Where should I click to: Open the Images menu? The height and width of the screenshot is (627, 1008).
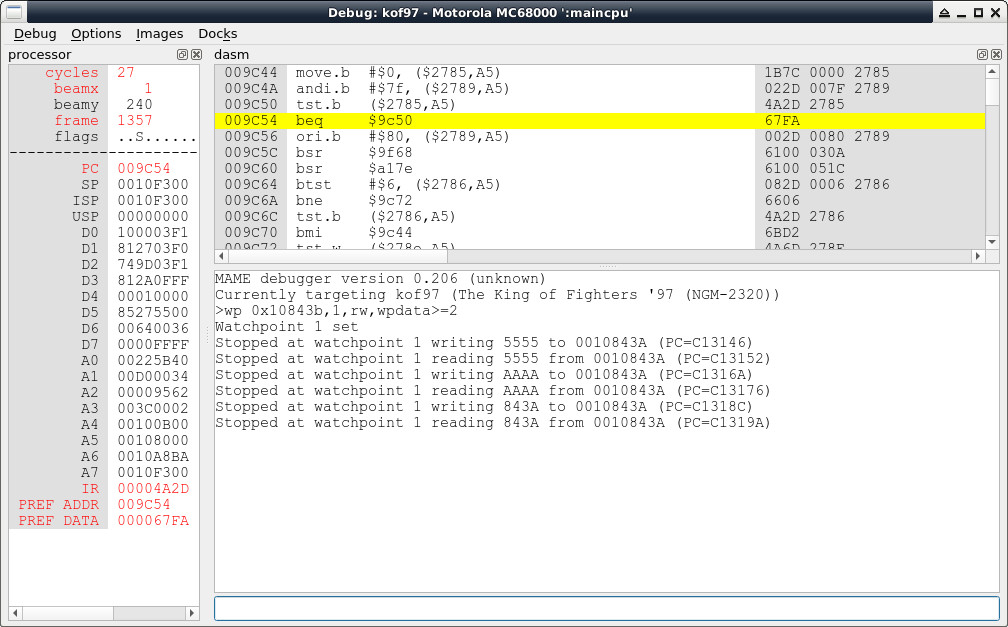tap(159, 33)
